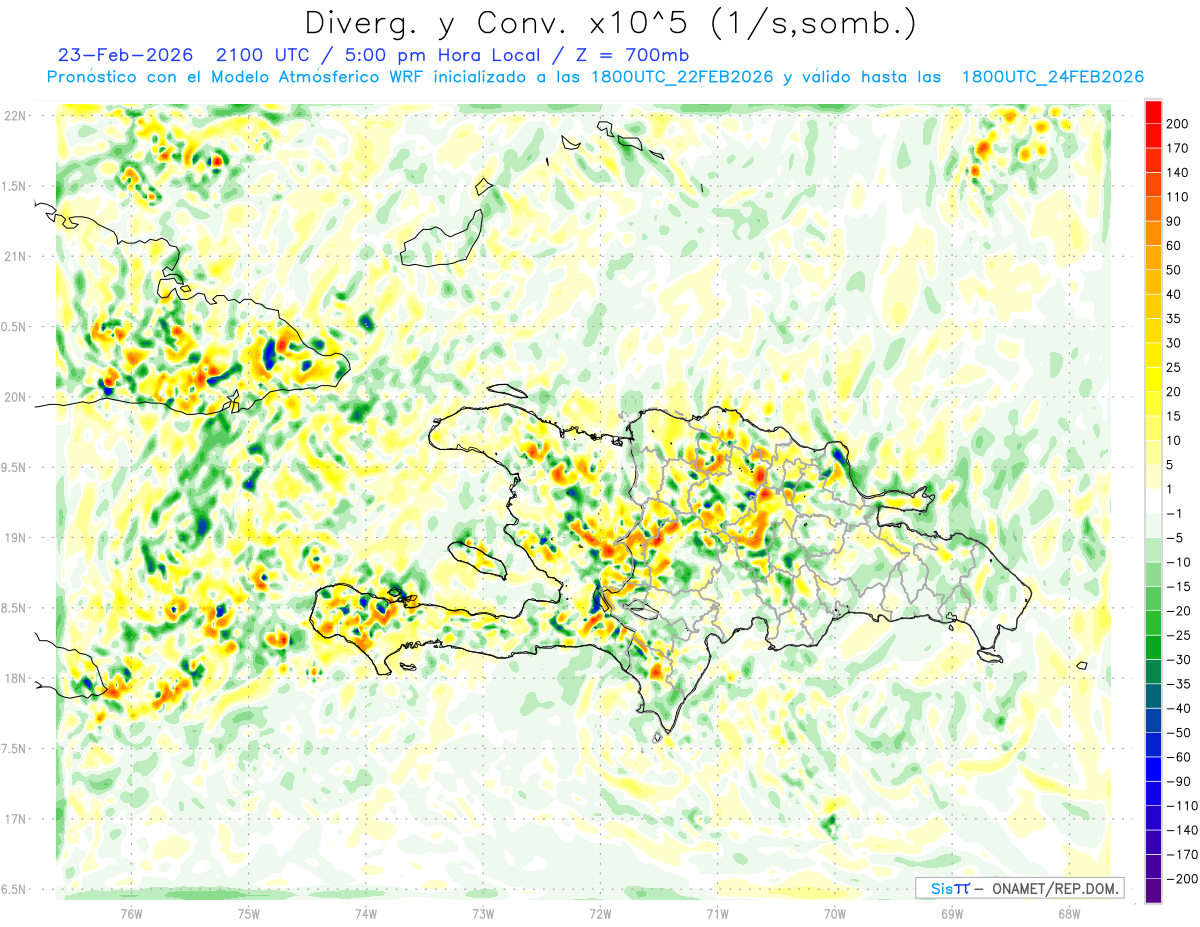Click the longitude axis label "71W"
The width and height of the screenshot is (1200, 927).
pos(717,913)
